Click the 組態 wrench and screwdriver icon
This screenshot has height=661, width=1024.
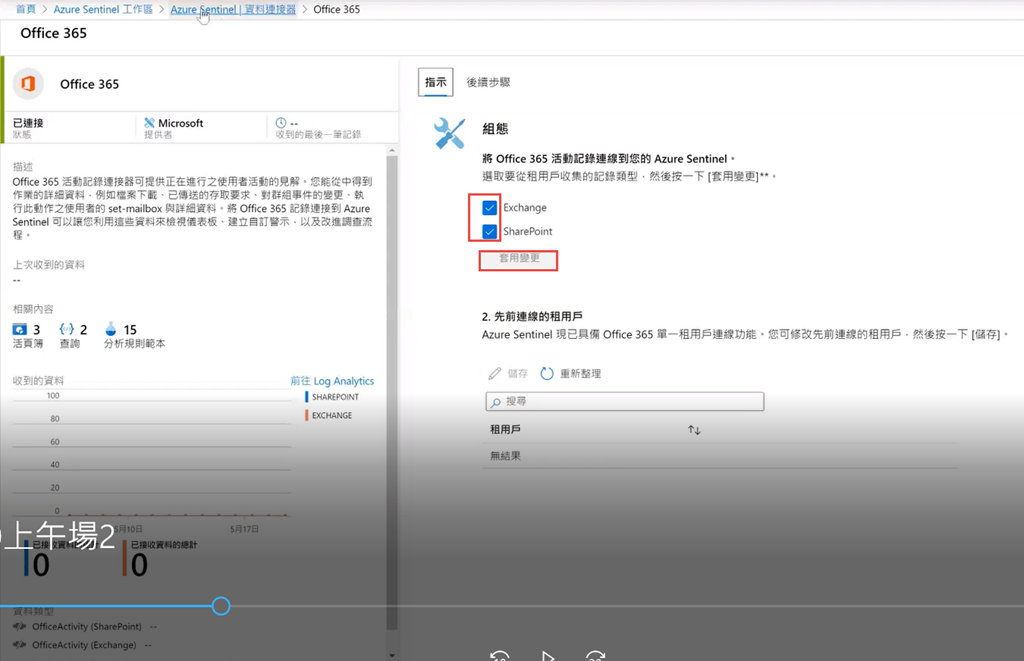[x=449, y=133]
